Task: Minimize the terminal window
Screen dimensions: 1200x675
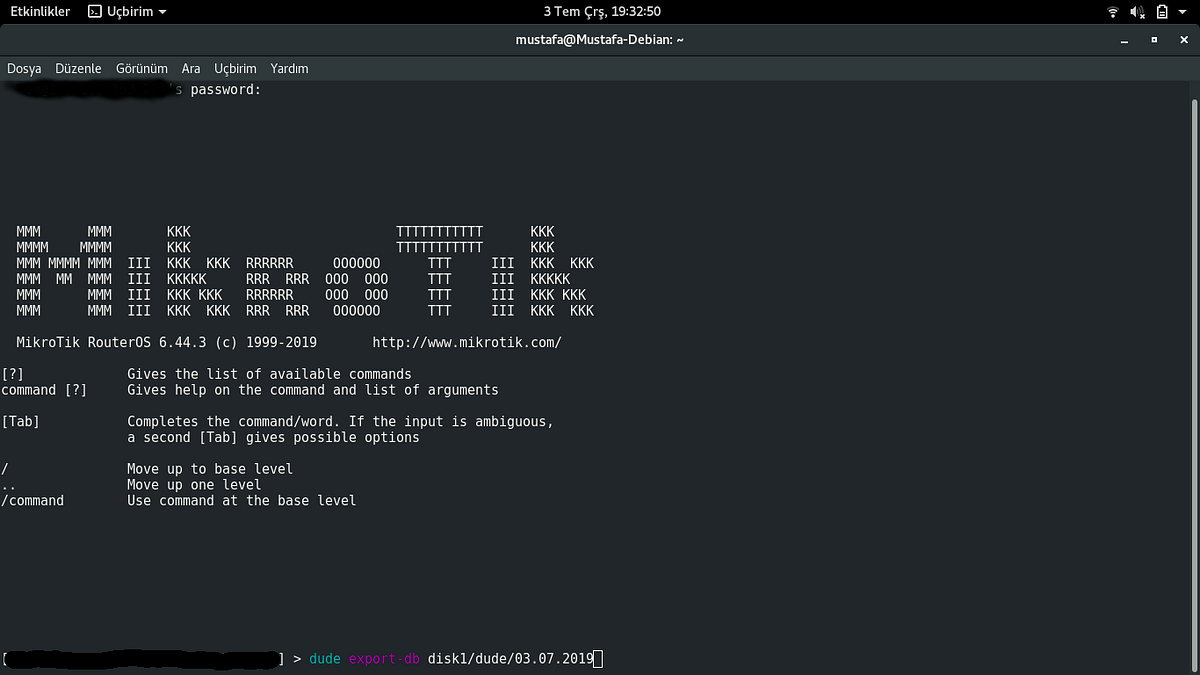Action: [1125, 40]
